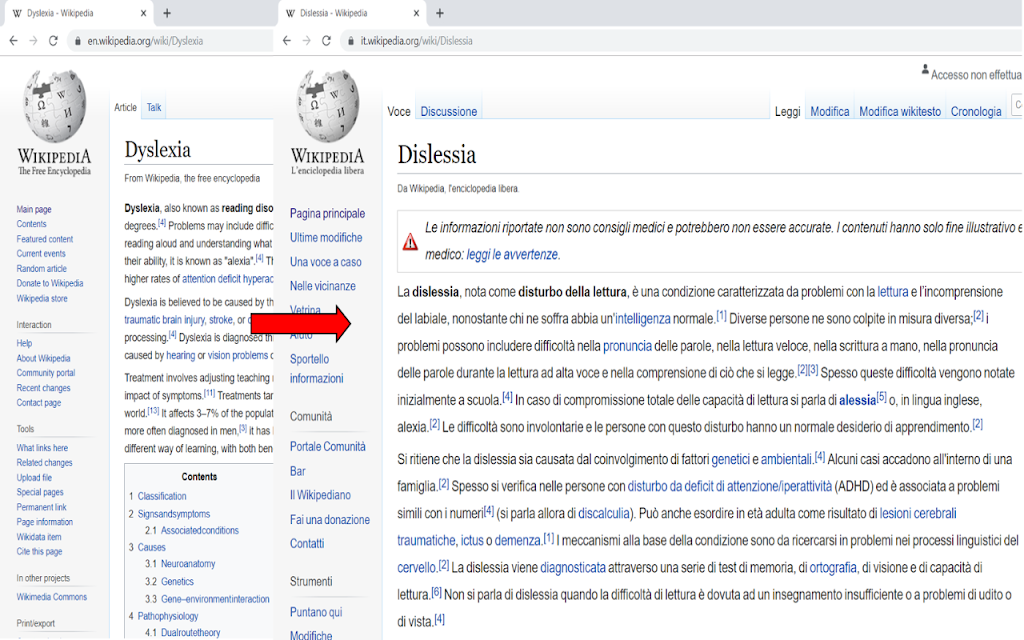Click search box at right of Cronologia

coord(1017,104)
